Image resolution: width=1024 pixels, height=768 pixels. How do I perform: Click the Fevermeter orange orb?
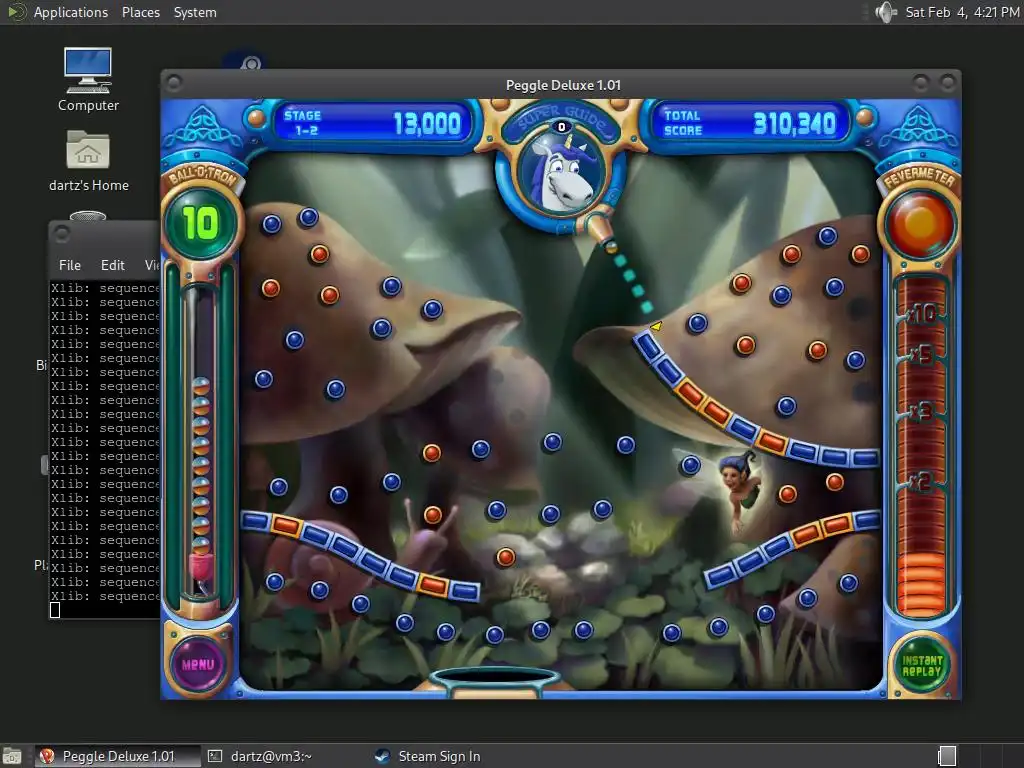tap(920, 225)
